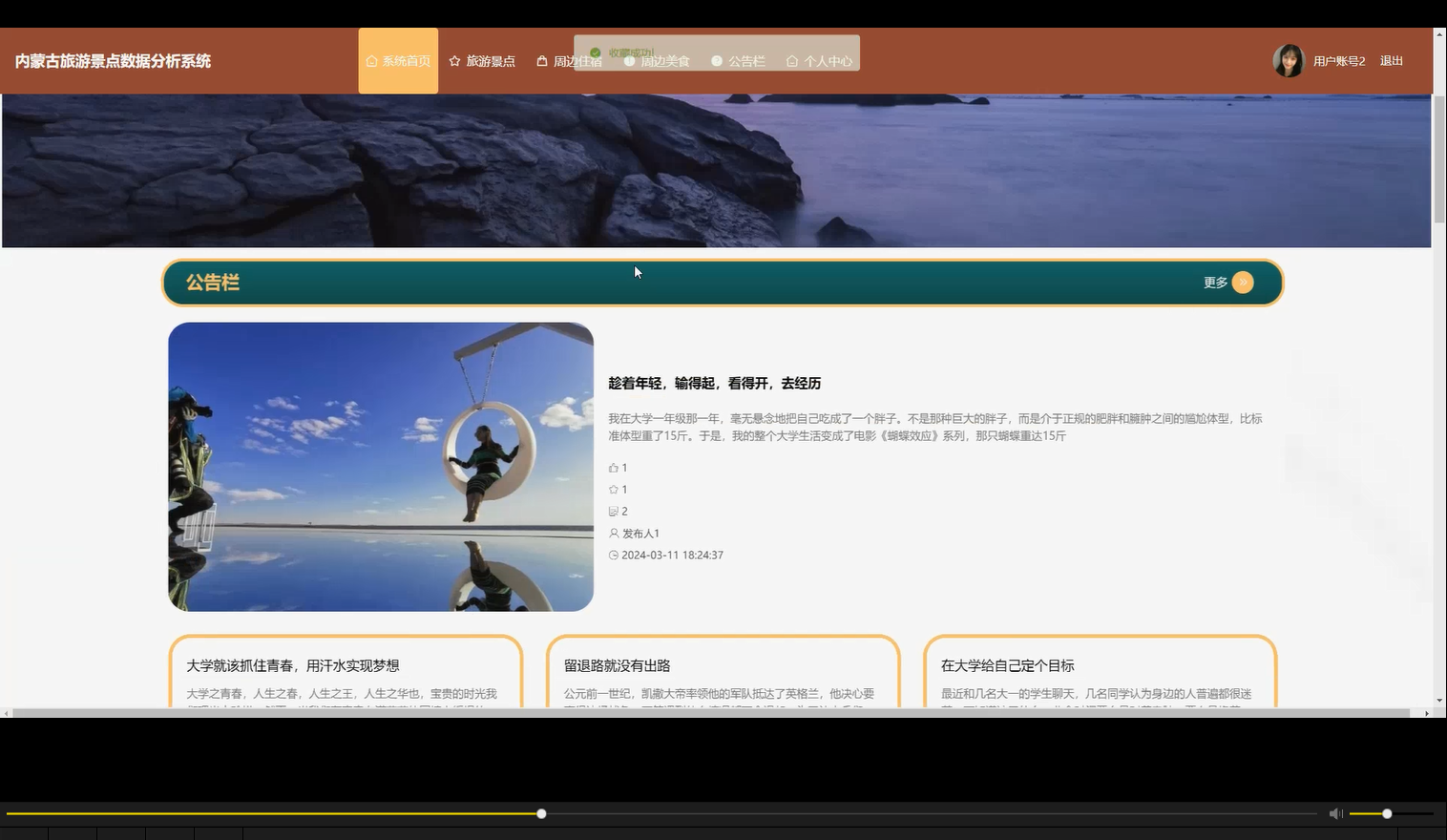Click the page vertical scrollbar thumb
The width and height of the screenshot is (1447, 840).
(x=1439, y=158)
